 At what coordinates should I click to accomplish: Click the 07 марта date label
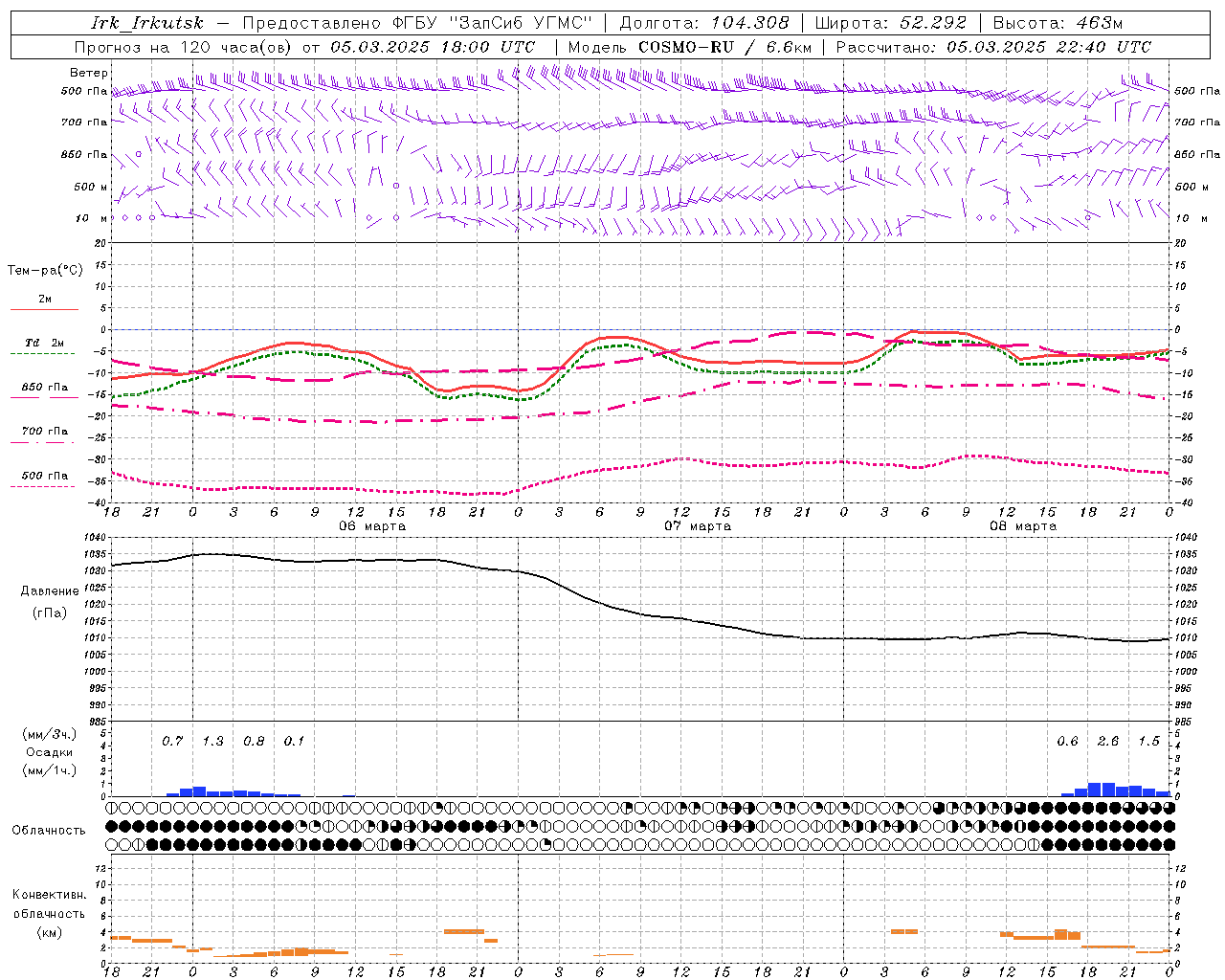tap(698, 526)
